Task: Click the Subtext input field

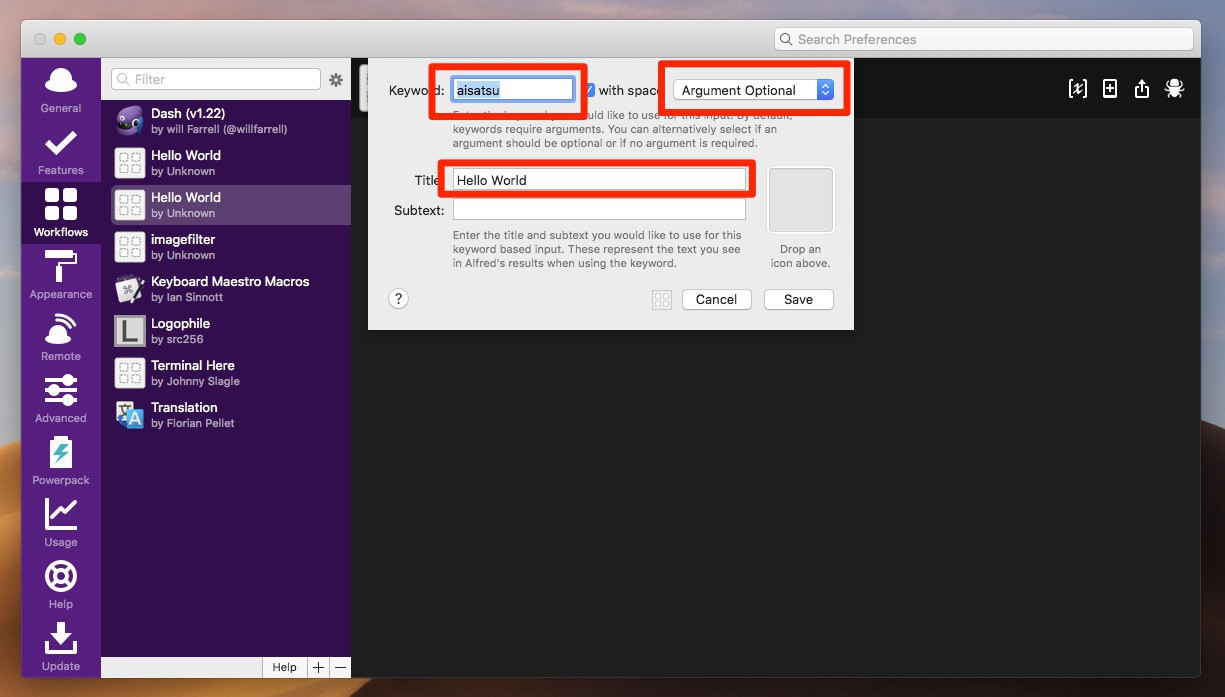Action: click(x=599, y=209)
